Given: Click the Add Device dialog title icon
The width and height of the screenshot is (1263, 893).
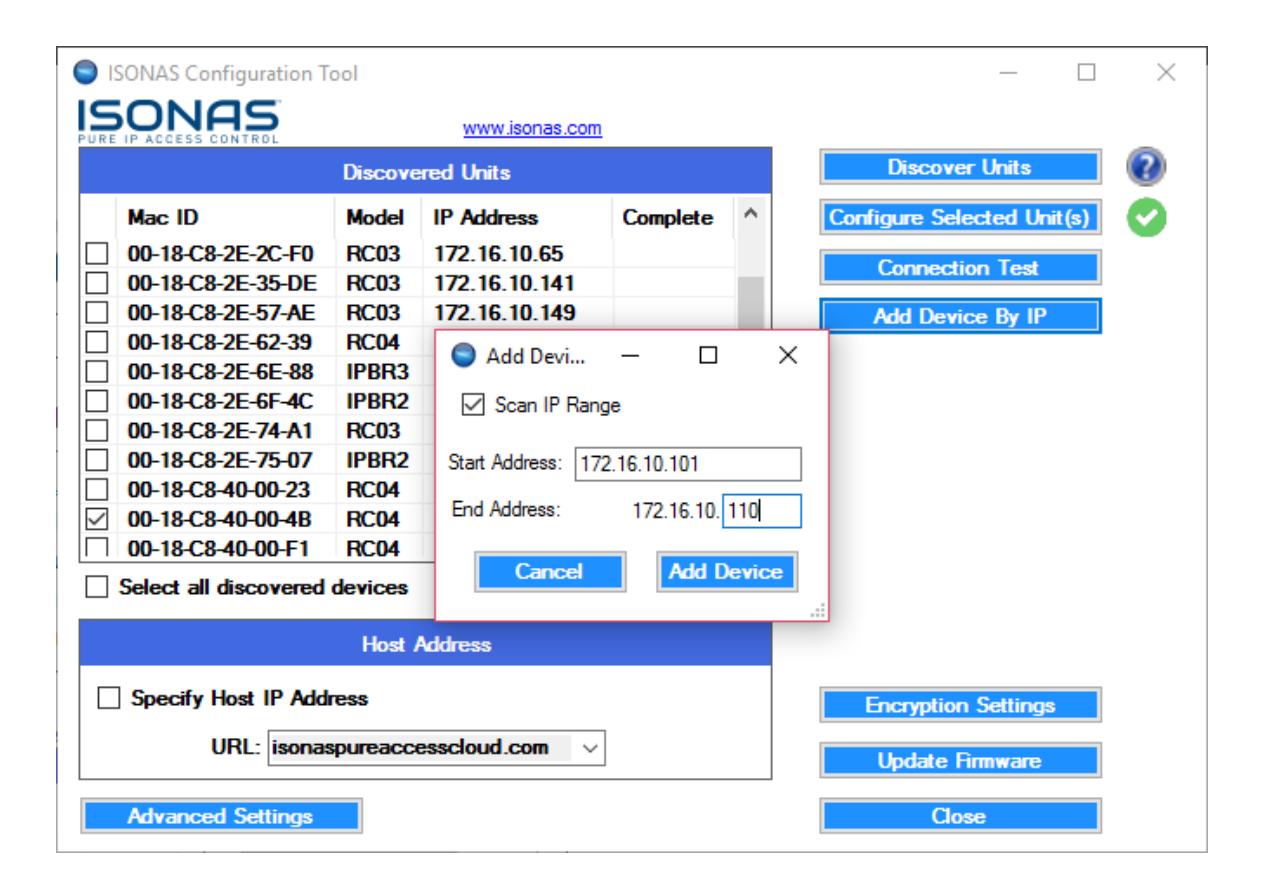Looking at the screenshot, I should point(461,355).
